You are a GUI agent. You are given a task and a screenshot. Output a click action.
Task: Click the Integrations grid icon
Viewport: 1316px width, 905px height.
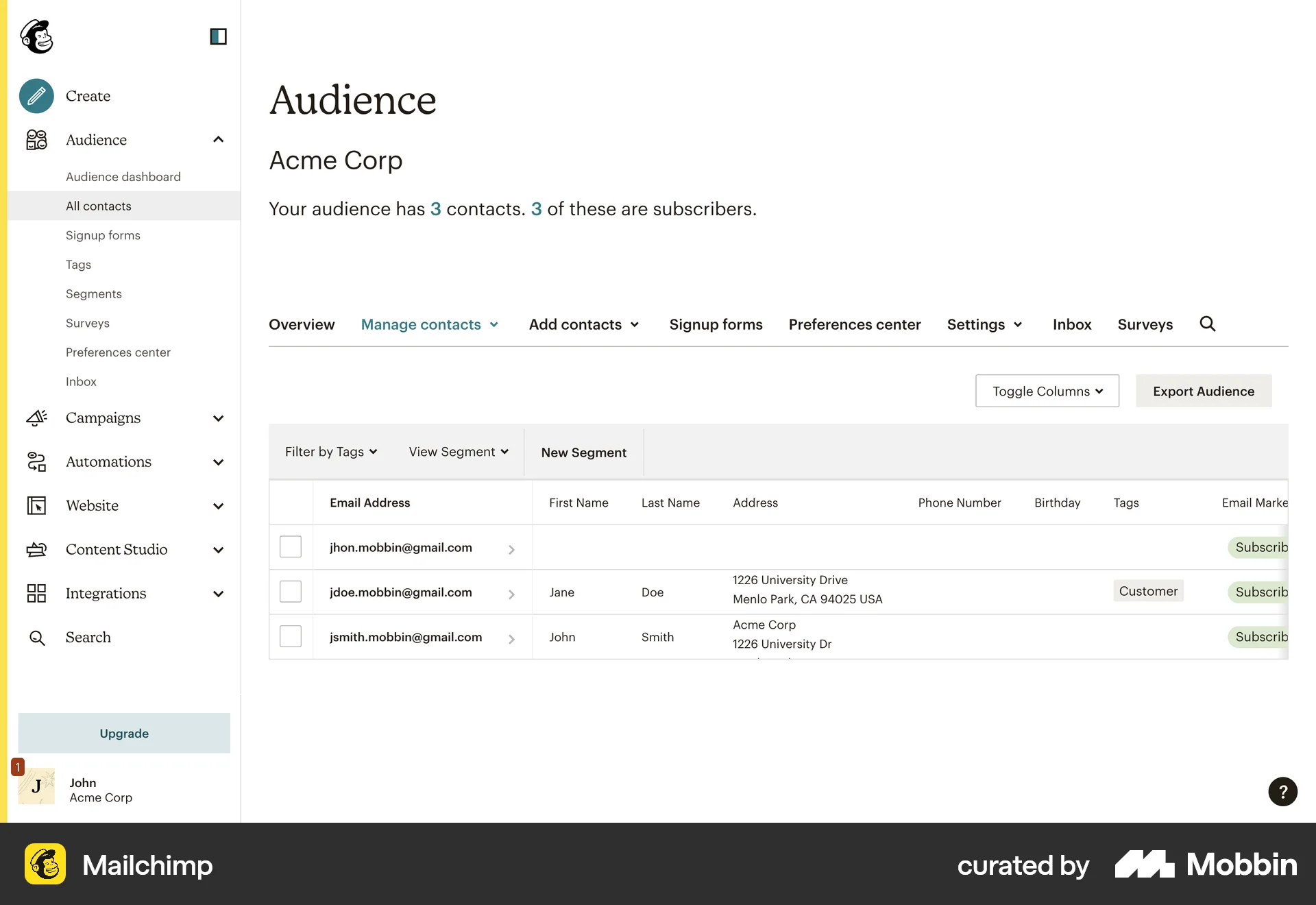(36, 593)
